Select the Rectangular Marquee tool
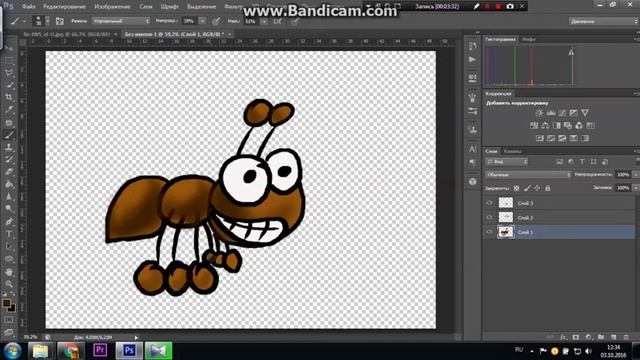 point(9,61)
